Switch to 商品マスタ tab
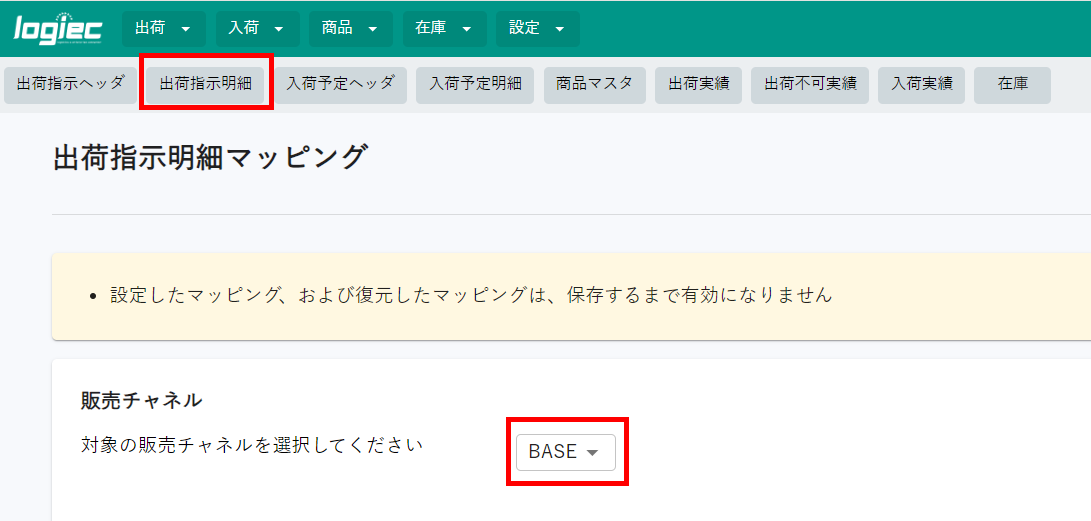 coord(594,85)
